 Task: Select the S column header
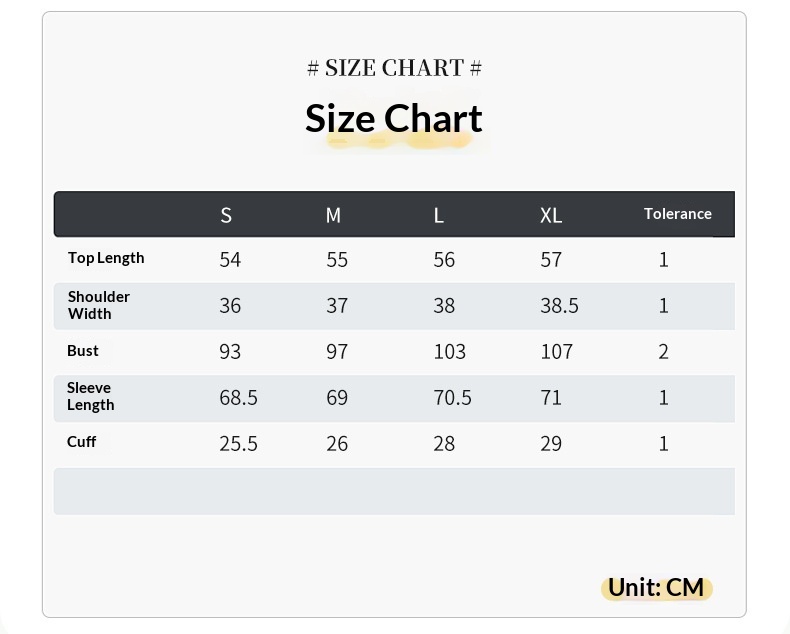pyautogui.click(x=226, y=215)
